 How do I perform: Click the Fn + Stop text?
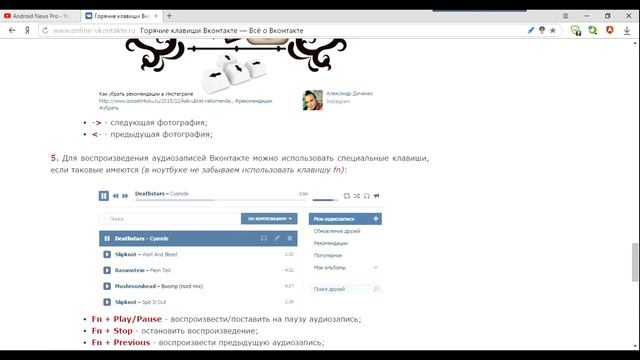point(112,331)
